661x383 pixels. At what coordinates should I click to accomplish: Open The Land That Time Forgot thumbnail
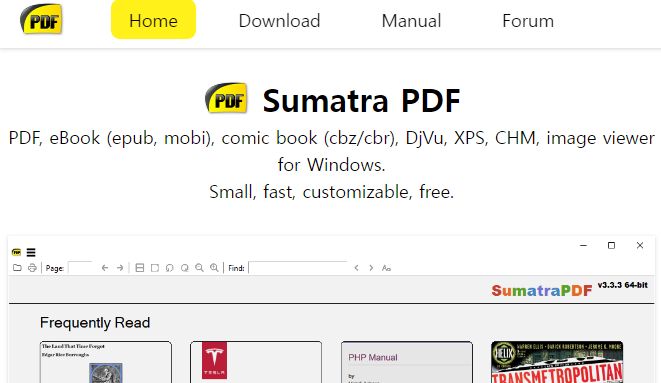click(x=106, y=362)
